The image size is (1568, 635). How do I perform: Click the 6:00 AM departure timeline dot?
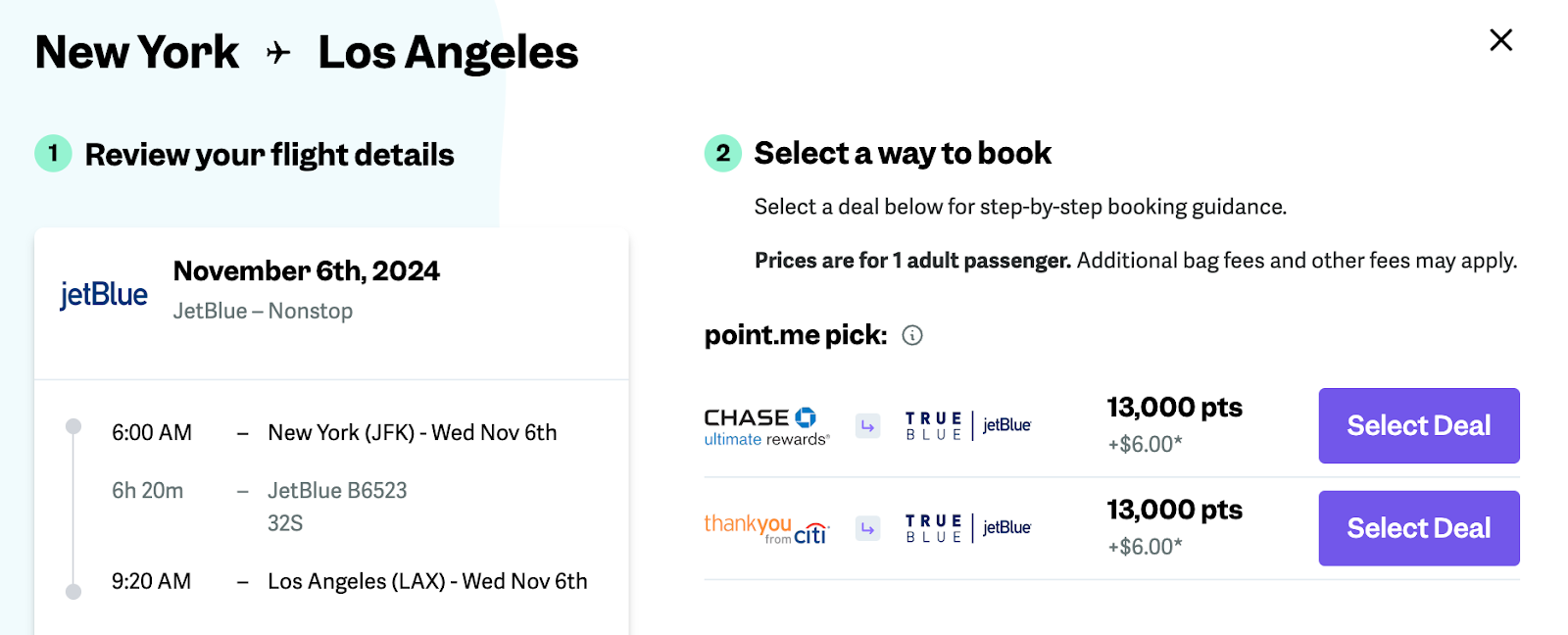pos(73,426)
